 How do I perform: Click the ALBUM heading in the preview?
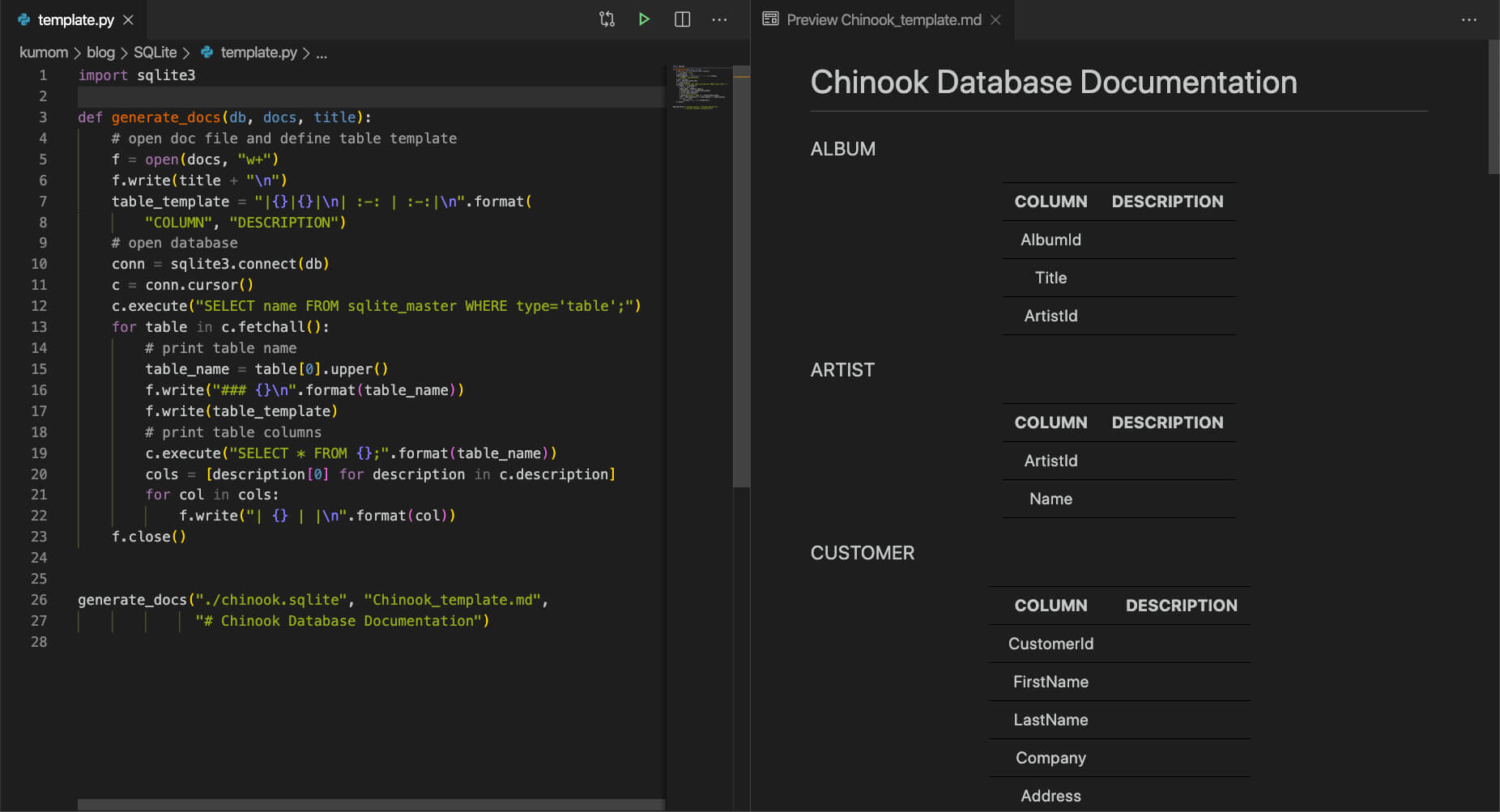pos(842,149)
